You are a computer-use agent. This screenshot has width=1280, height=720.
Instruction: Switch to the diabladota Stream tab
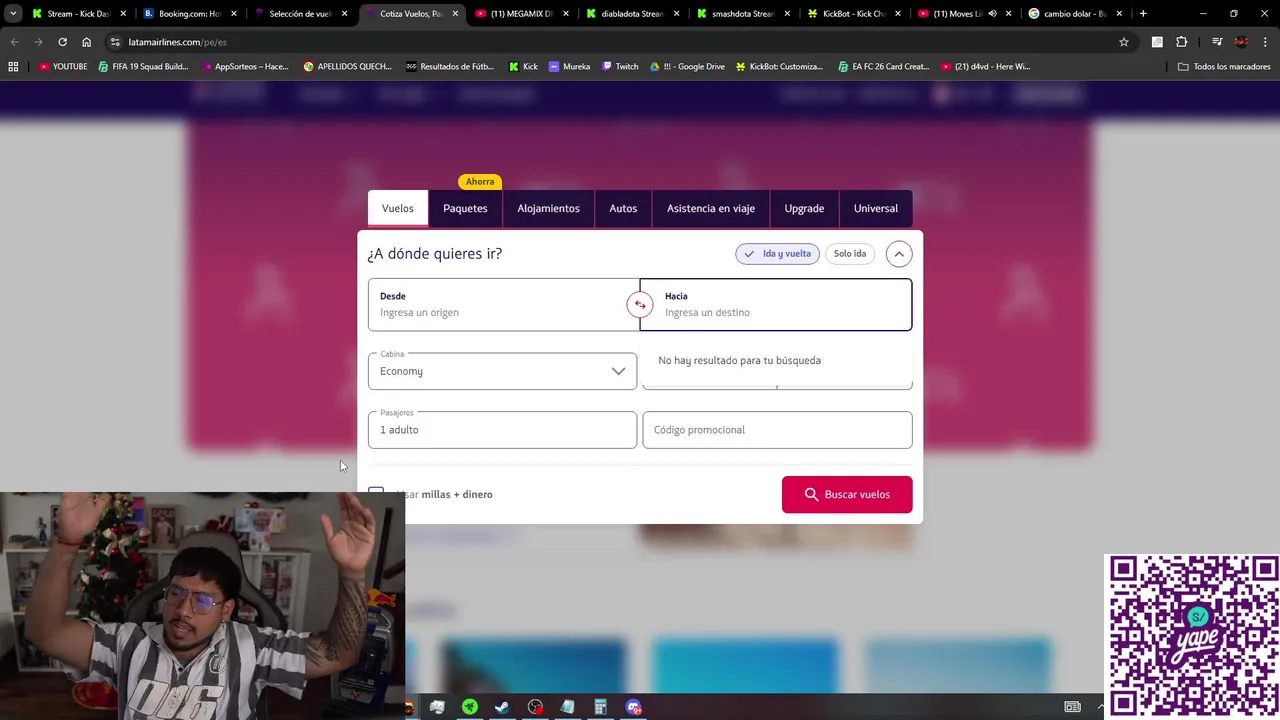(x=631, y=14)
